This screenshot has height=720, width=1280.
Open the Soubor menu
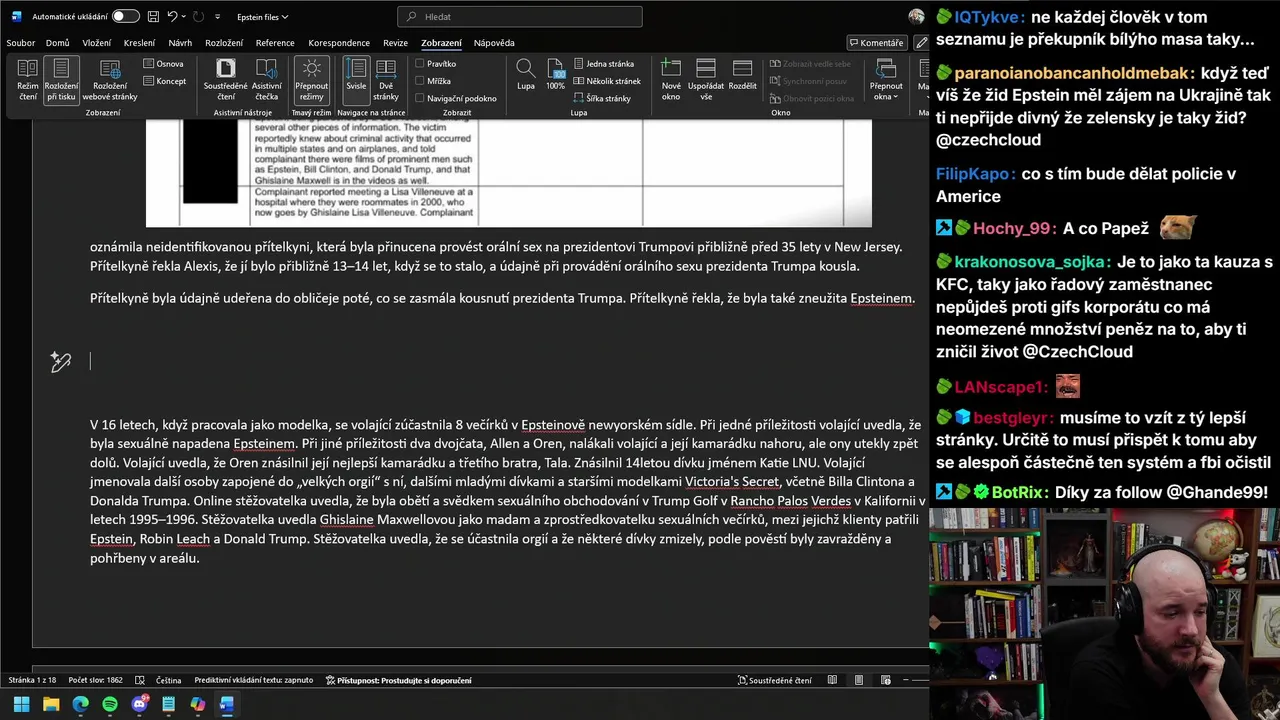coord(21,43)
